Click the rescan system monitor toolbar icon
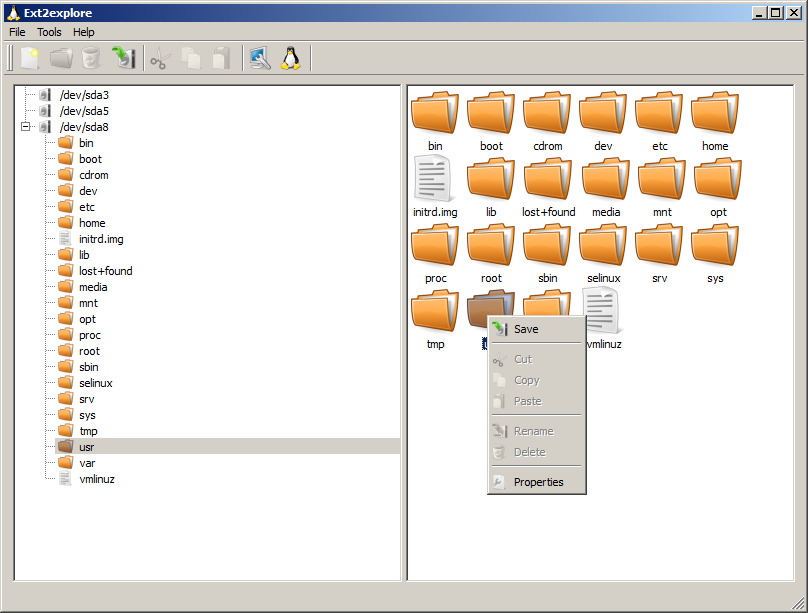The width and height of the screenshot is (808, 613). tap(260, 58)
